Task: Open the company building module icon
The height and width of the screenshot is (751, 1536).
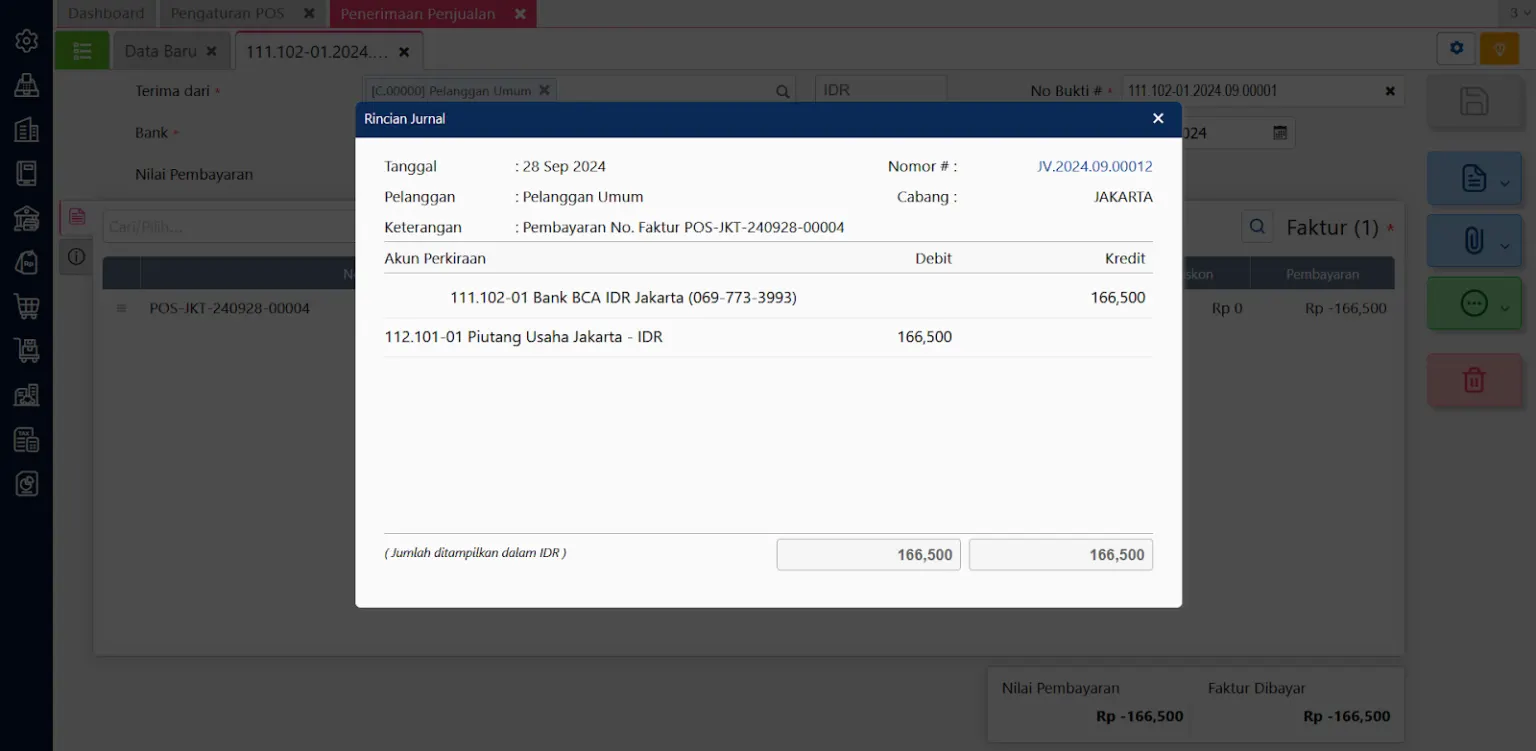Action: tap(27, 129)
